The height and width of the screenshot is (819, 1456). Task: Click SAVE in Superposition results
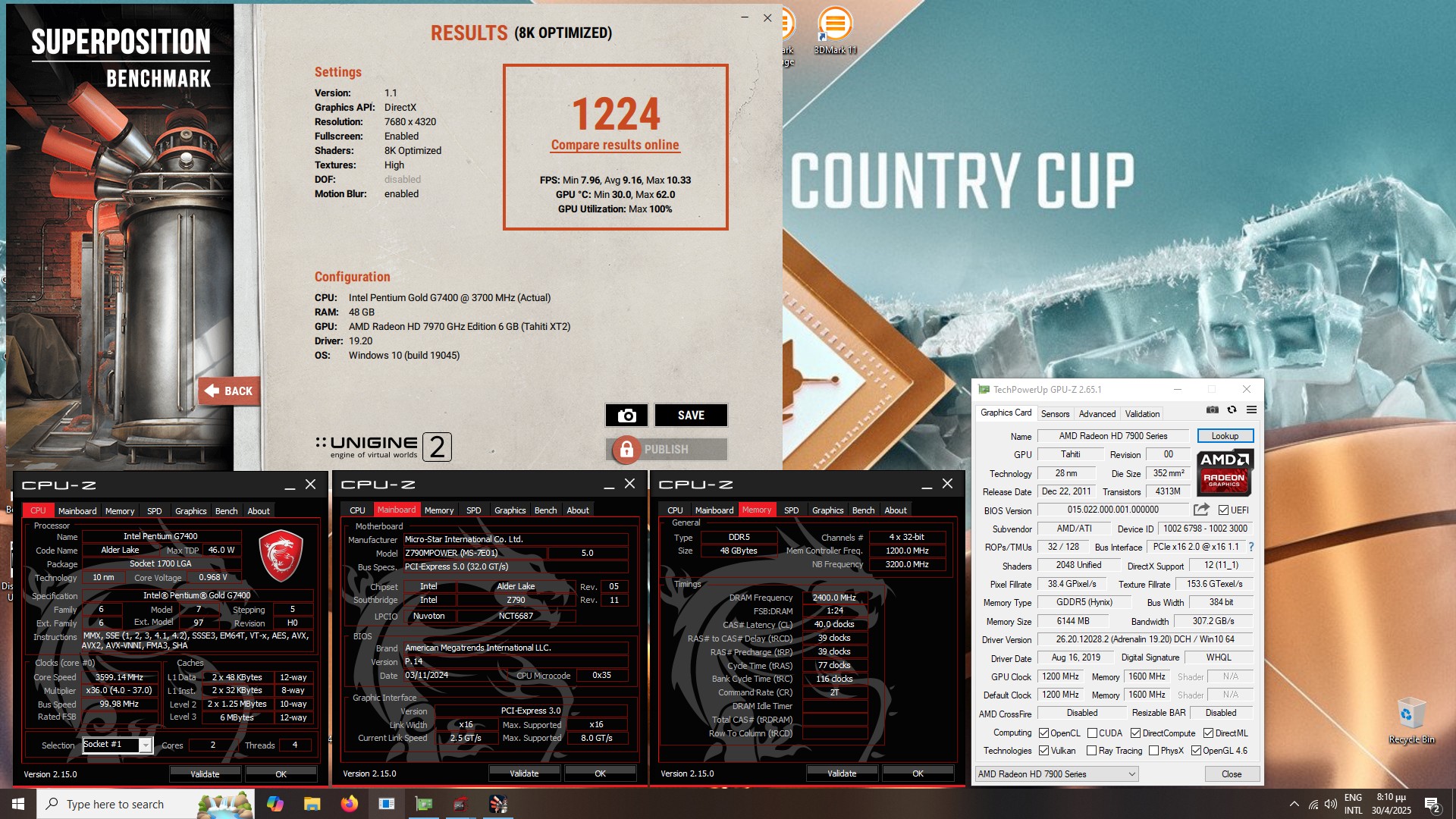point(691,416)
